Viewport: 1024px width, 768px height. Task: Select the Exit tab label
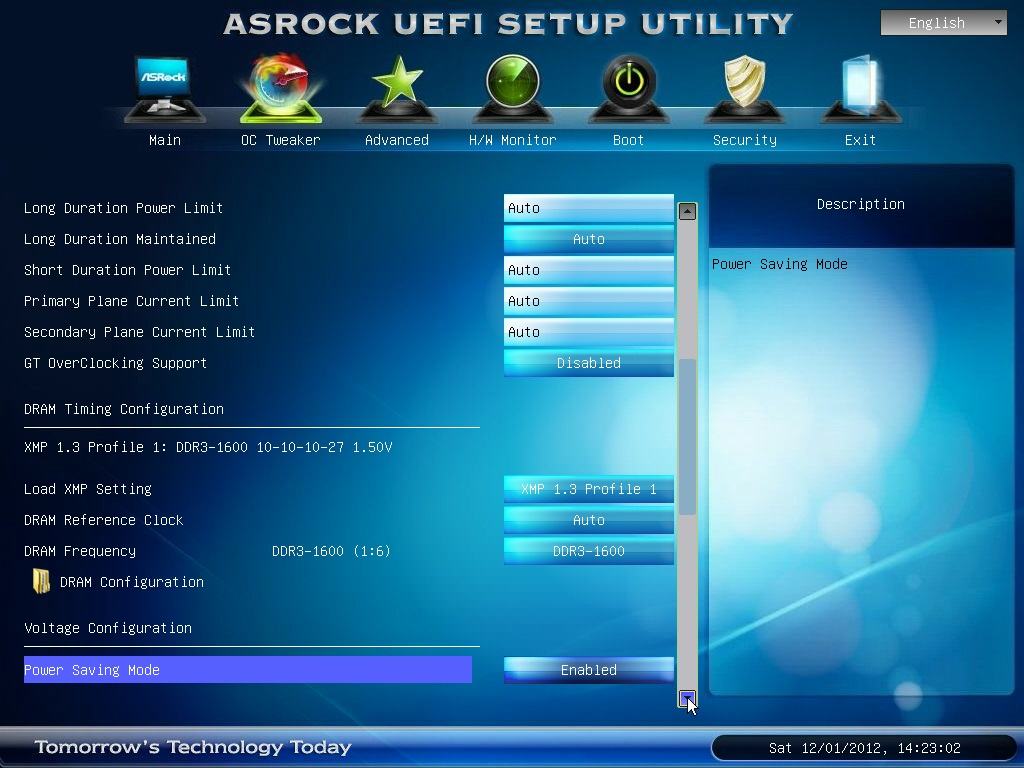[860, 140]
